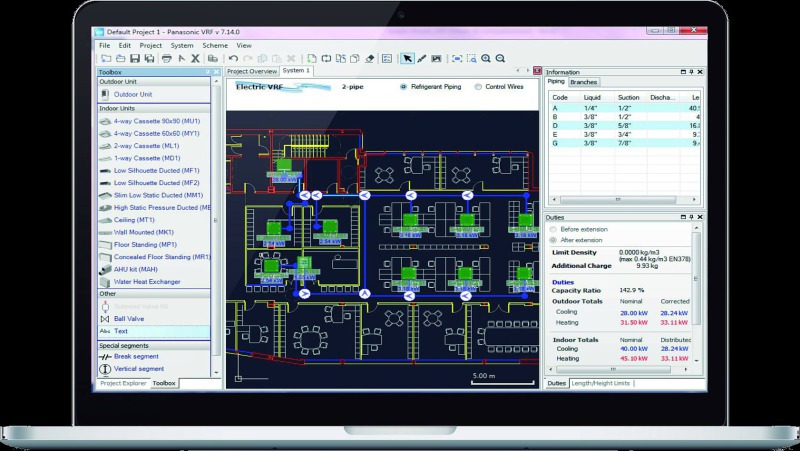Select the Before extension radio button
800x451 pixels.
553,230
